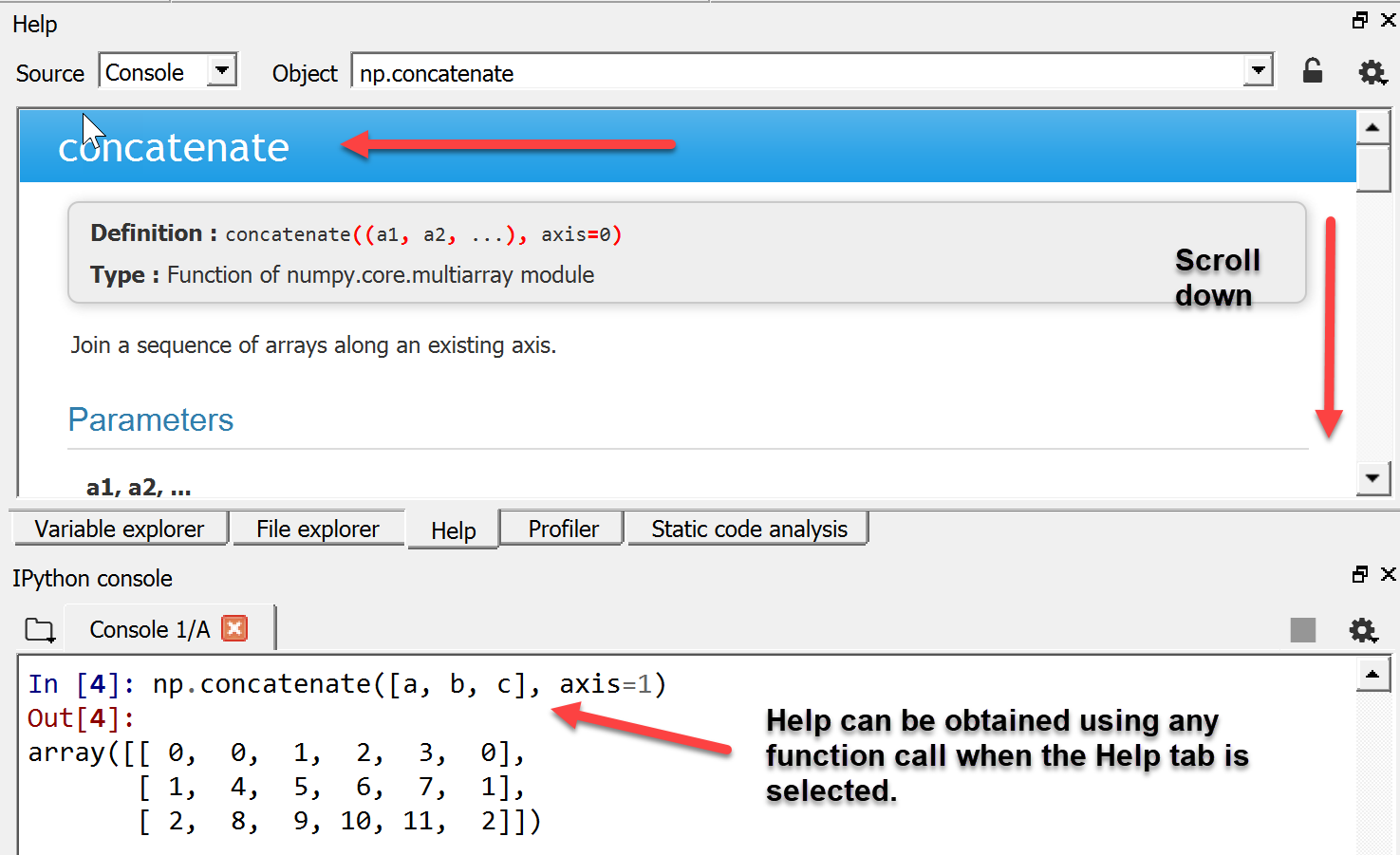The image size is (1400, 855).
Task: Undock the Help pane
Action: [1360, 20]
